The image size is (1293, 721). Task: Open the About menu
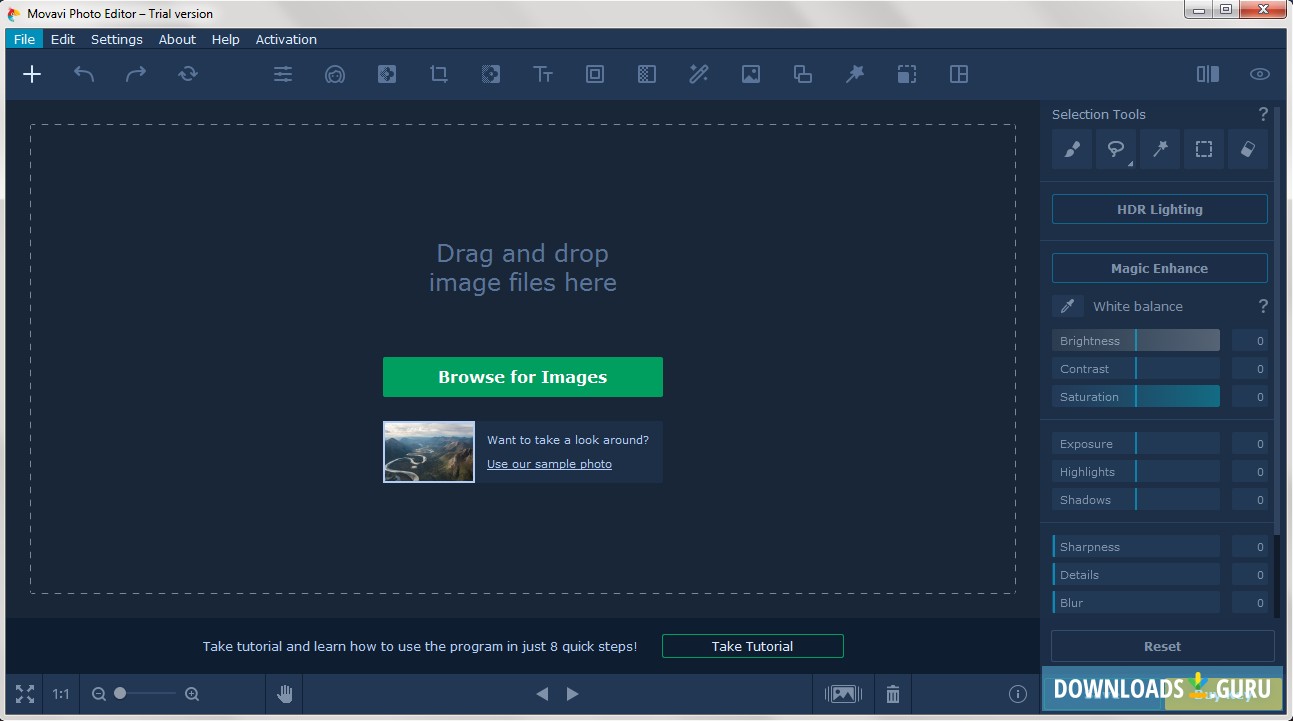click(x=177, y=39)
